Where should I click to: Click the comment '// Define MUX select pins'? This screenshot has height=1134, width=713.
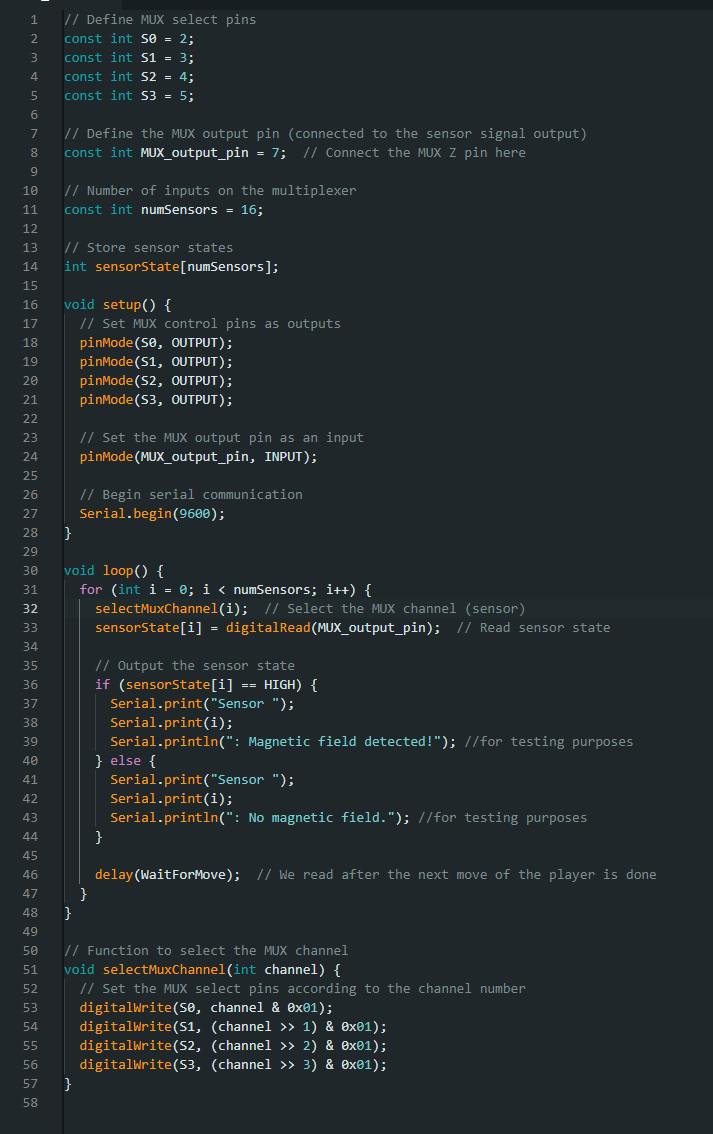(x=160, y=20)
